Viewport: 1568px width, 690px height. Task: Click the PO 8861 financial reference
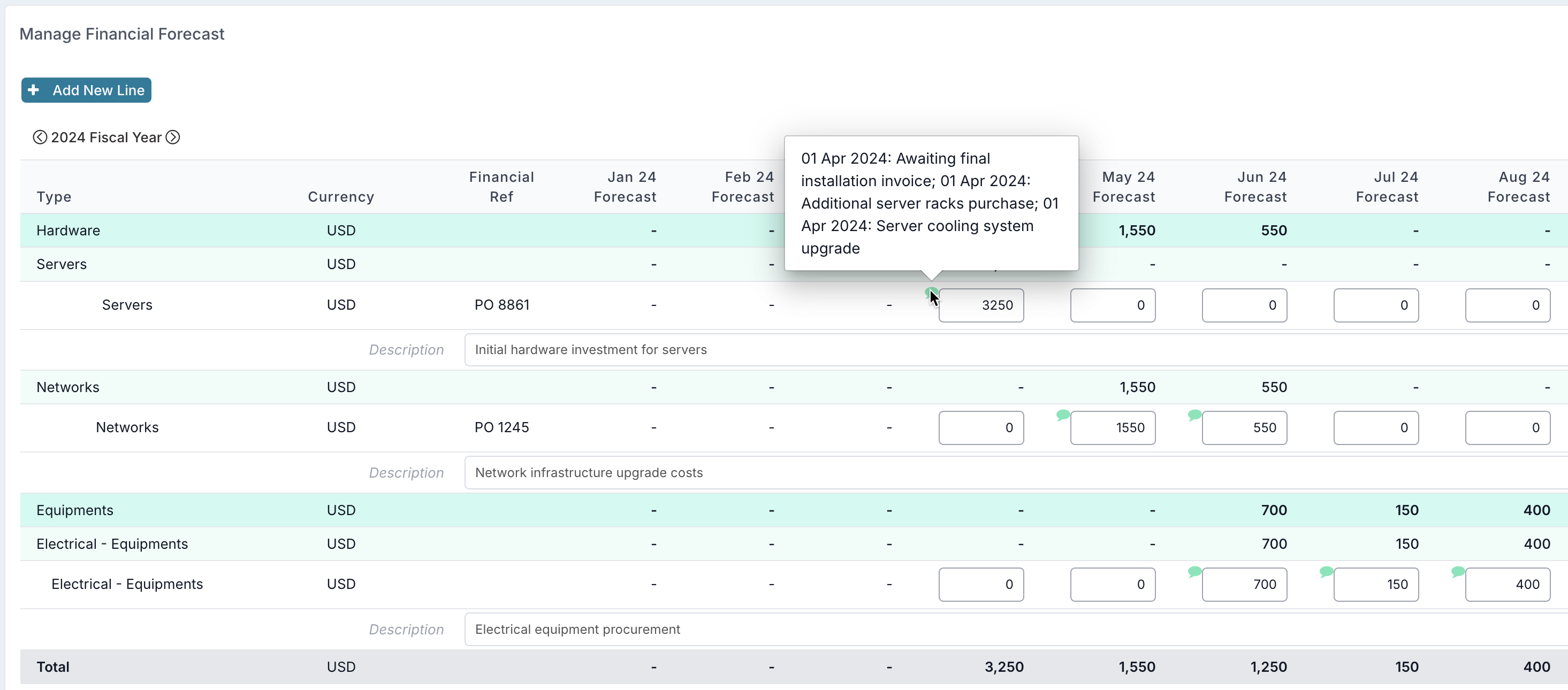pos(501,305)
